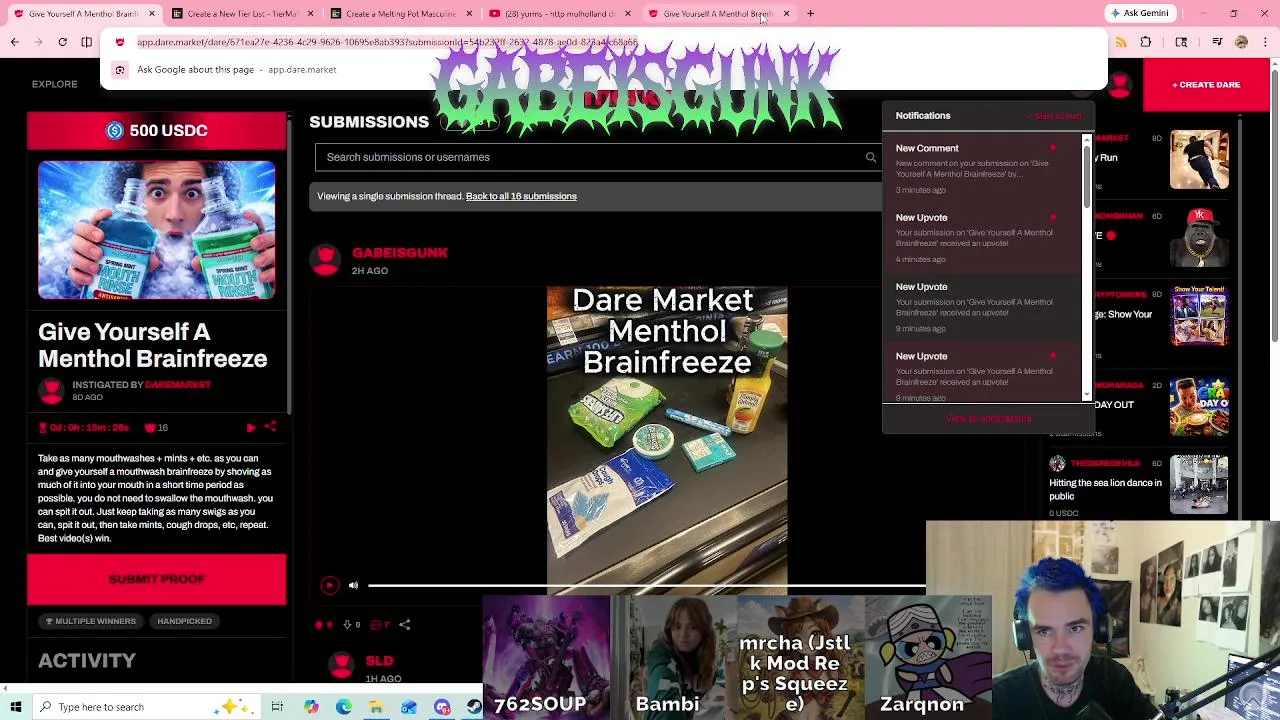Screen dimensions: 1280x720
Task: Click the Chrome back arrow
Action: click(14, 42)
